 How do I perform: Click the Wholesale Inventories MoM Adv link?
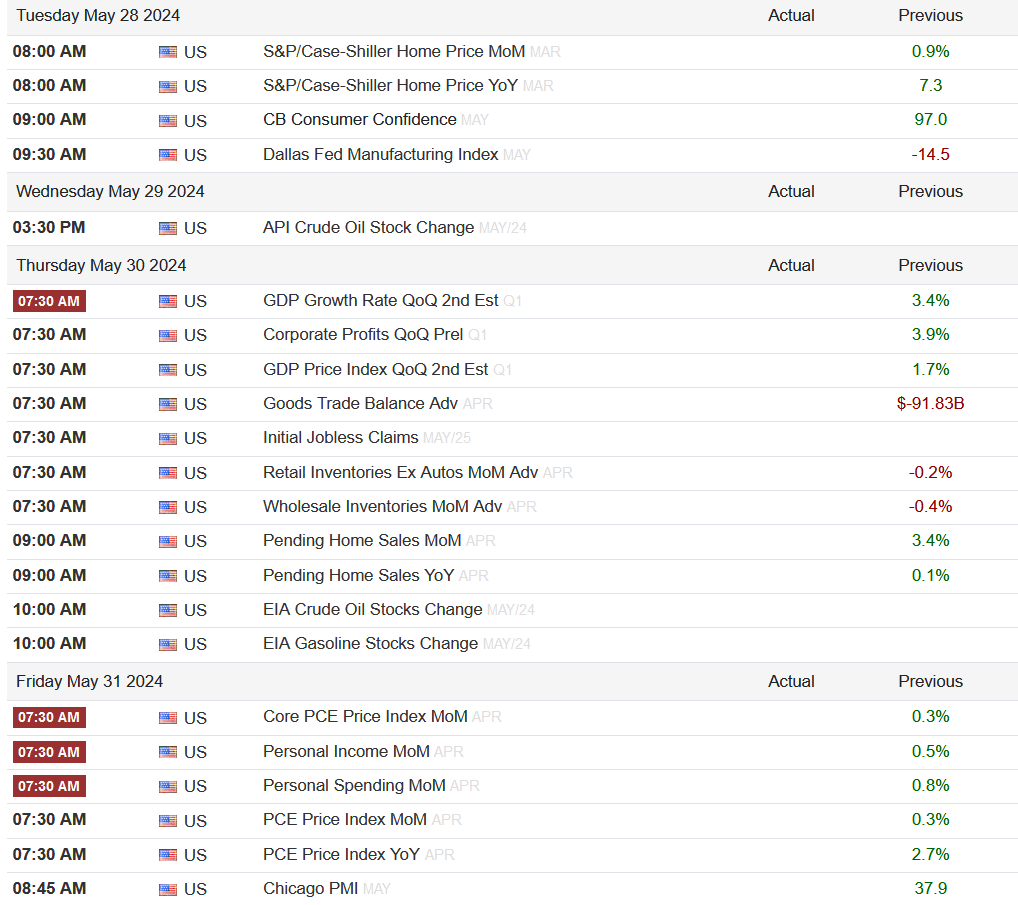382,506
